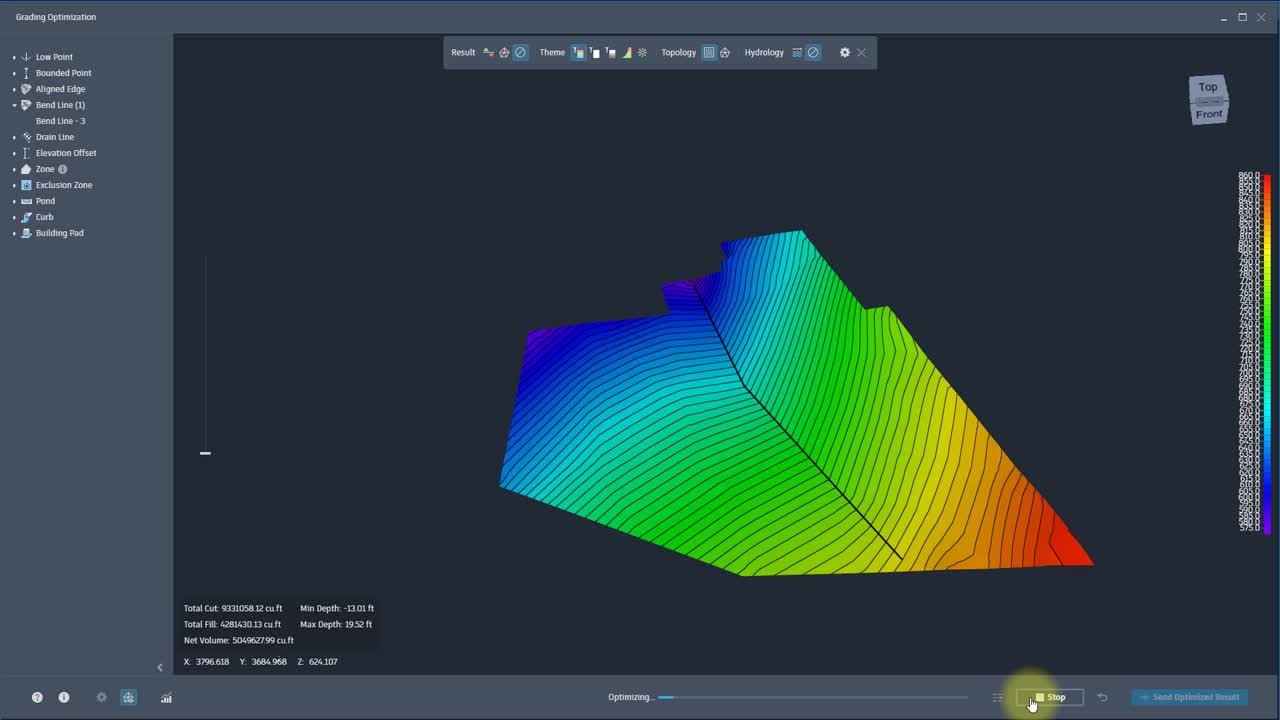Close the visualization toolbar with the X
The width and height of the screenshot is (1280, 720).
[862, 53]
